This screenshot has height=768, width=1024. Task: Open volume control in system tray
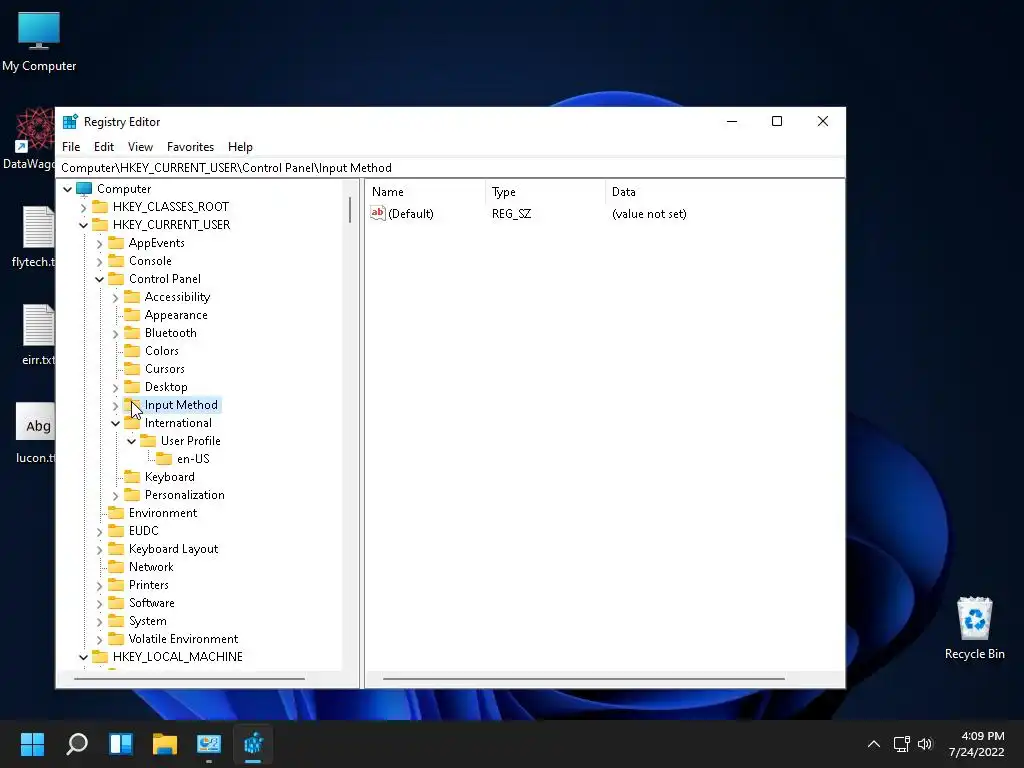[925, 744]
